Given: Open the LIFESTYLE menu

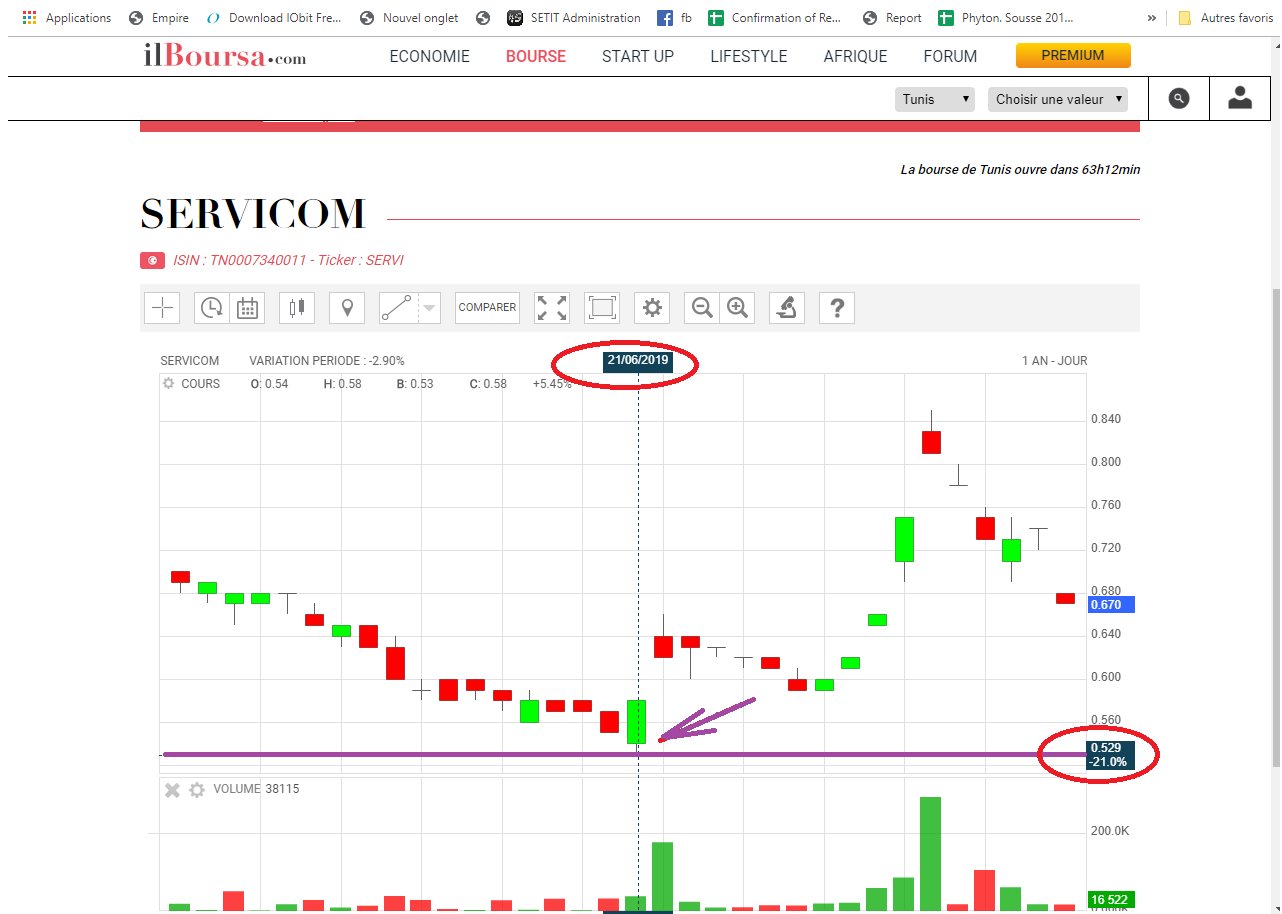Looking at the screenshot, I should (x=749, y=56).
